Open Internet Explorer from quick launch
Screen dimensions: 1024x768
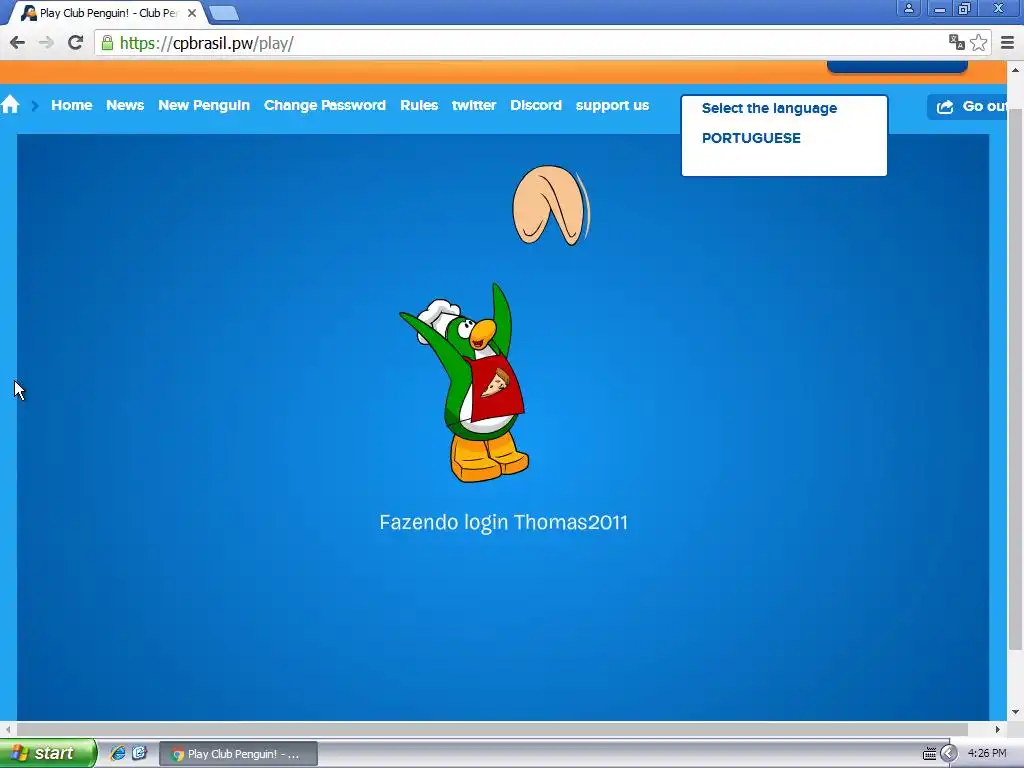click(x=117, y=753)
